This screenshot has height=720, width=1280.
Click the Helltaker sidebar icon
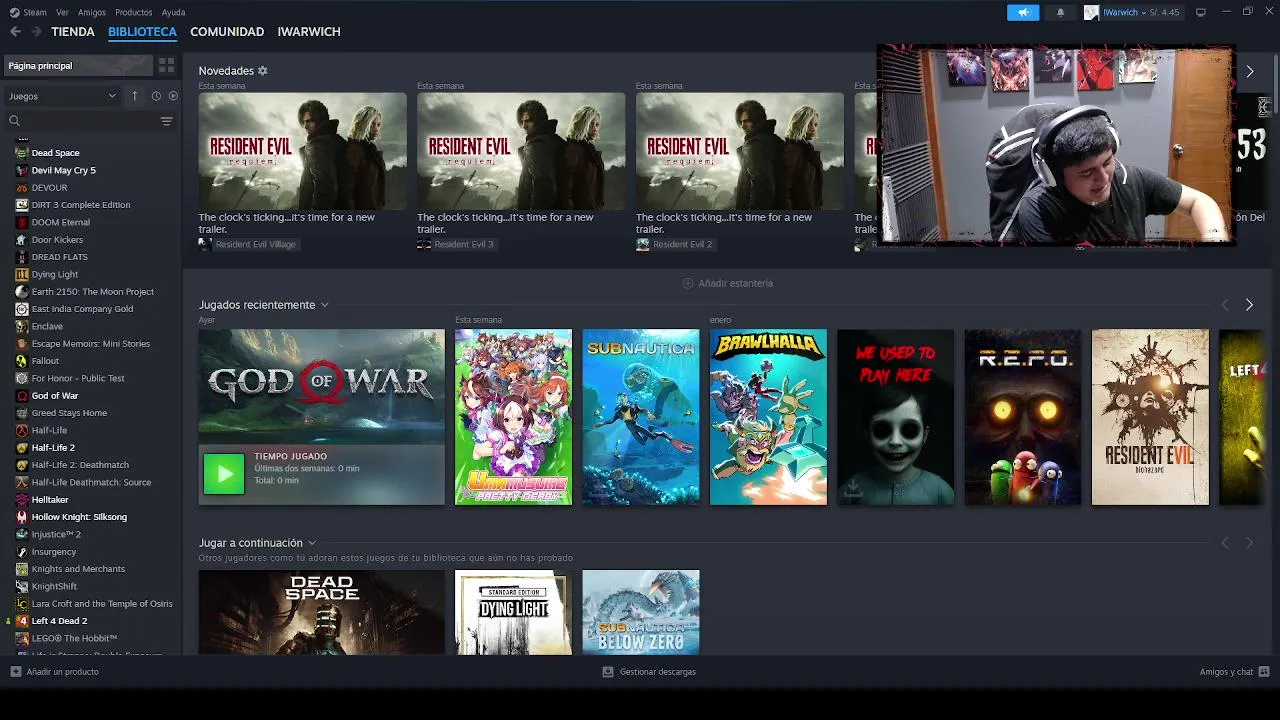(22, 500)
